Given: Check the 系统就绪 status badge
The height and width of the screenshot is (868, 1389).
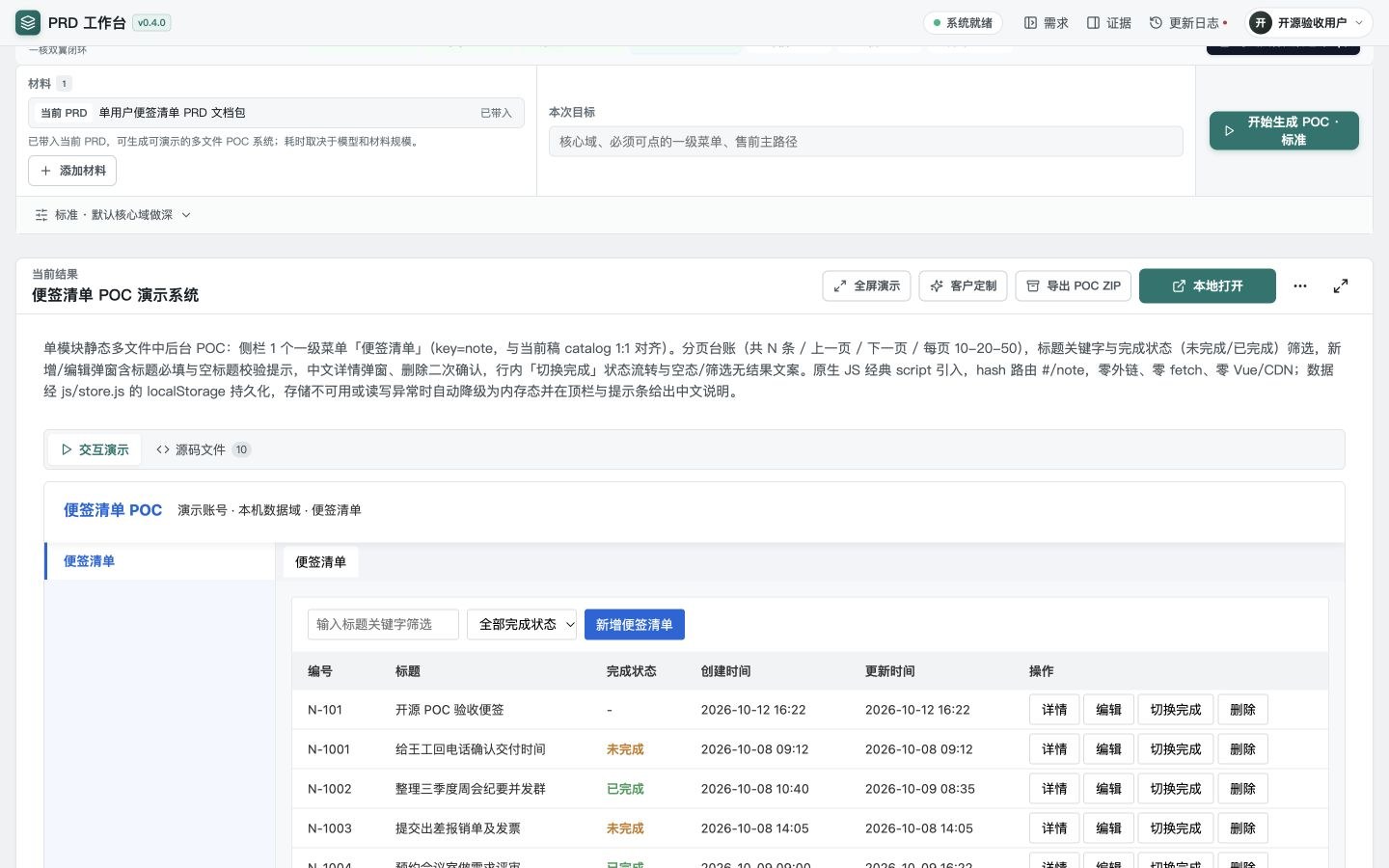Looking at the screenshot, I should (x=963, y=23).
